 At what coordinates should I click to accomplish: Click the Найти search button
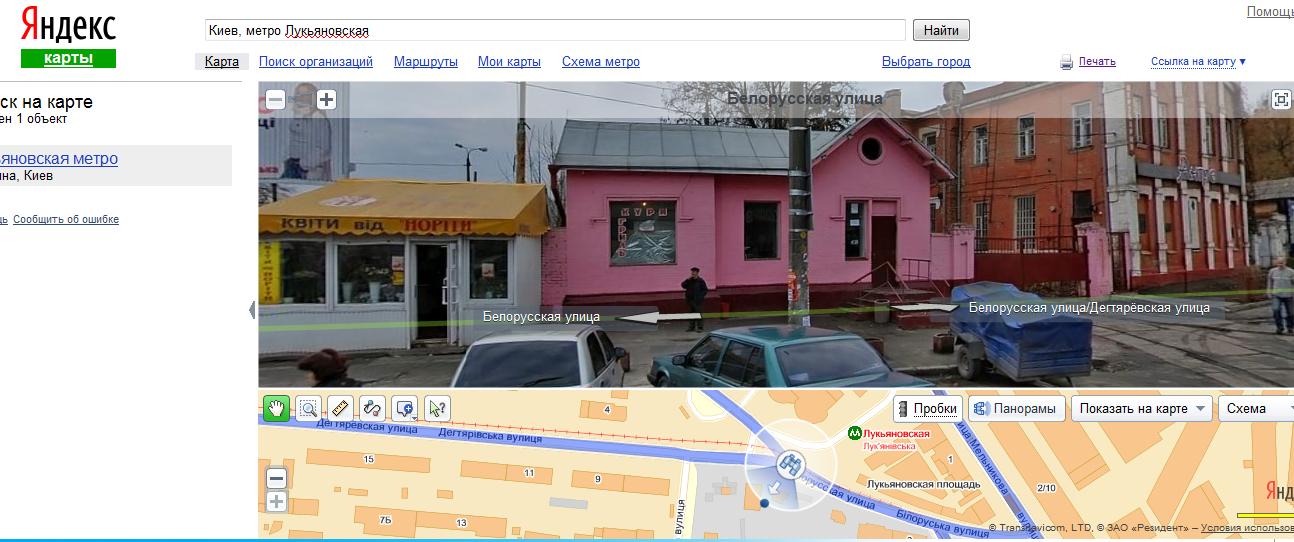(x=941, y=31)
